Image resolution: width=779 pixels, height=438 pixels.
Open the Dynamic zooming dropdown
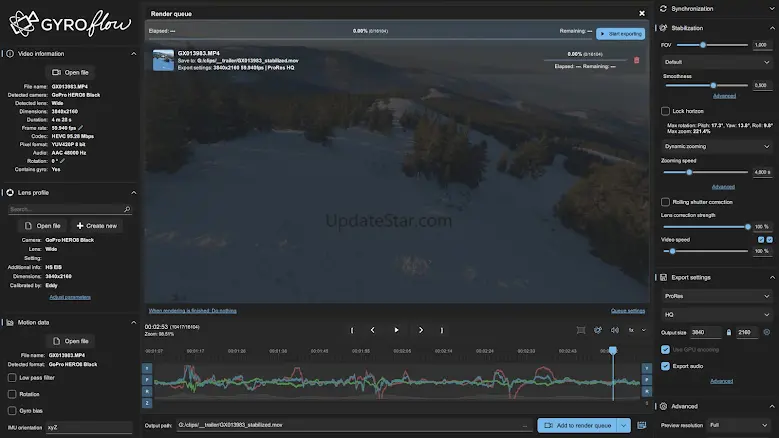click(x=716, y=146)
